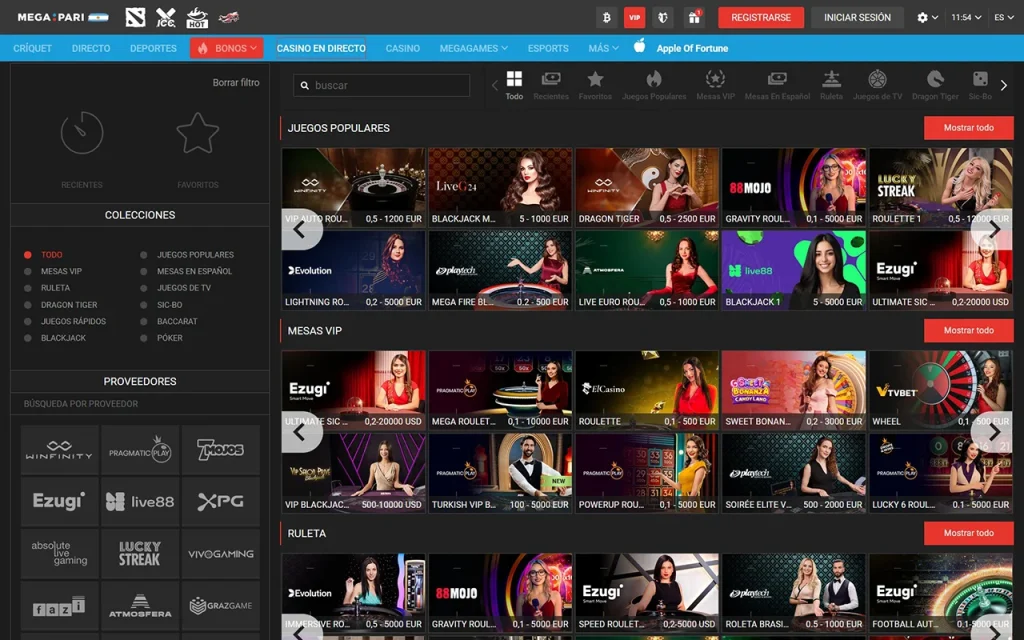Open the Casino tab
The height and width of the screenshot is (640, 1024).
tap(403, 48)
